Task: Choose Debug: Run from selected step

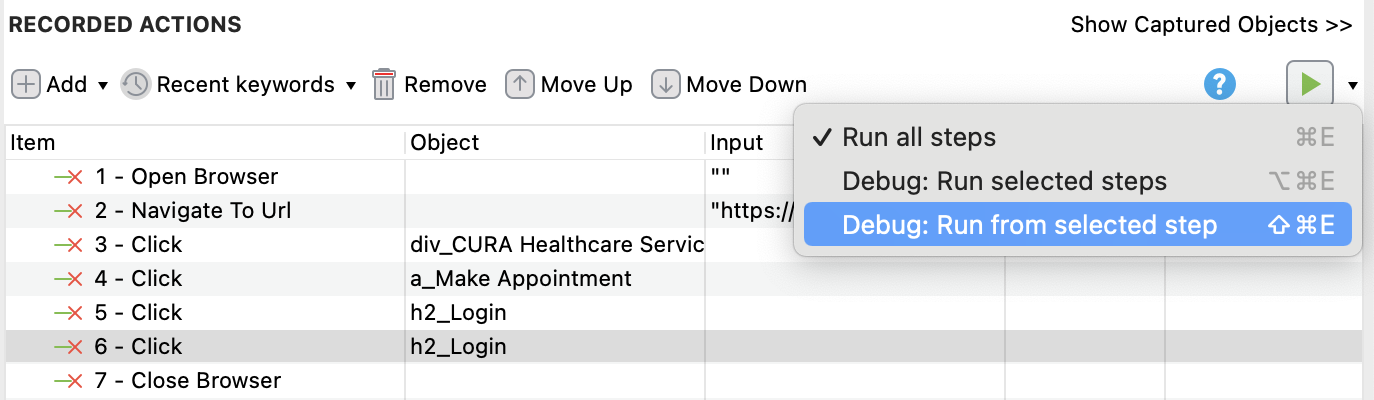Action: click(x=1029, y=225)
